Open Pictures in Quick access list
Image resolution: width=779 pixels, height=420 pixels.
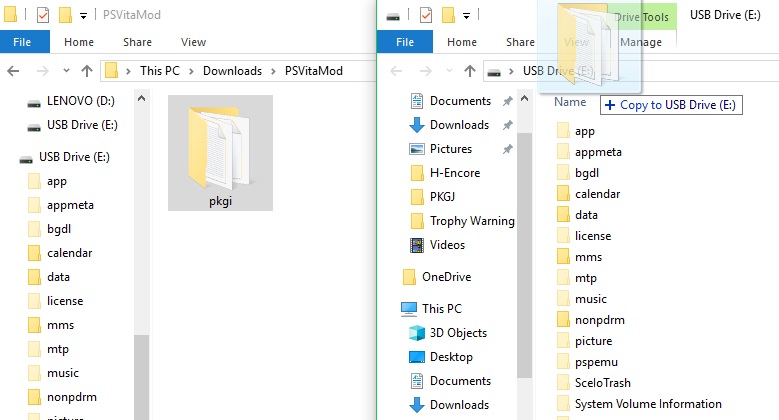[x=451, y=149]
